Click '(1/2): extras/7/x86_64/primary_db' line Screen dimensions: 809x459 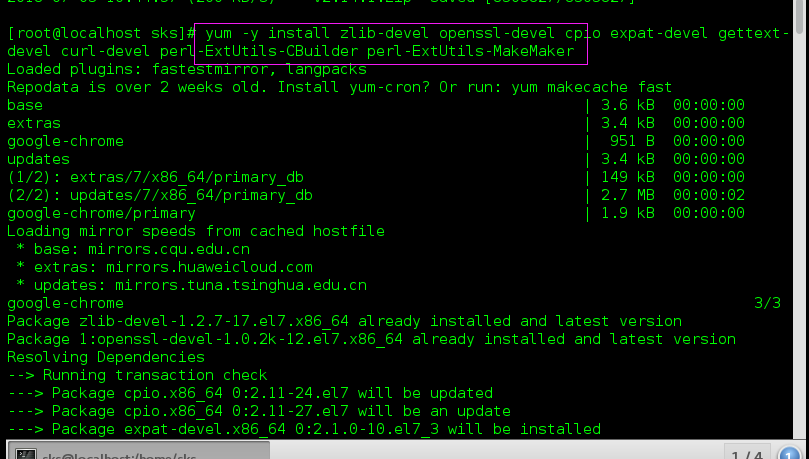click(155, 177)
